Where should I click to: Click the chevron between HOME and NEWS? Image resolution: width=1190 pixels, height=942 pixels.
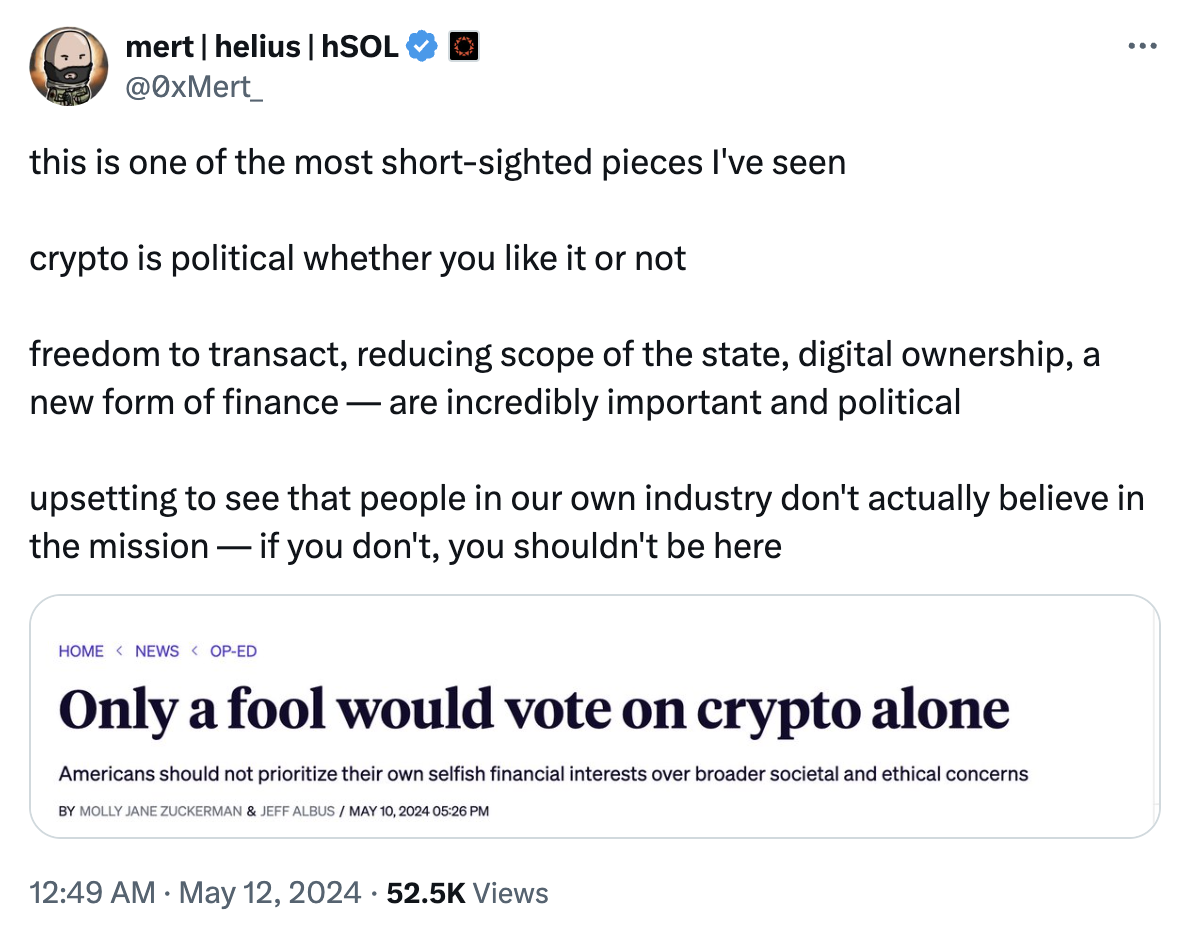119,651
